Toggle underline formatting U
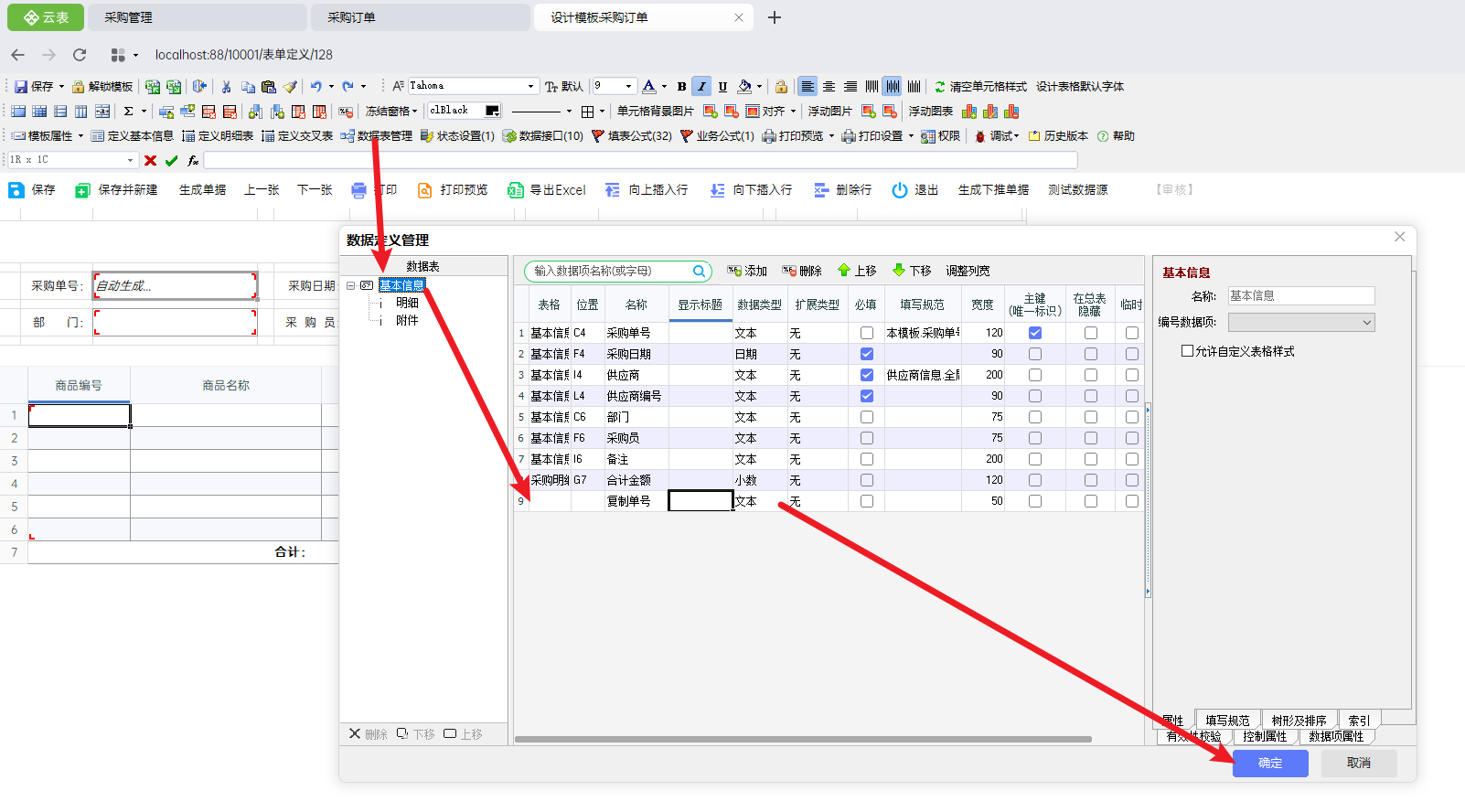The height and width of the screenshot is (812, 1465). point(722,86)
